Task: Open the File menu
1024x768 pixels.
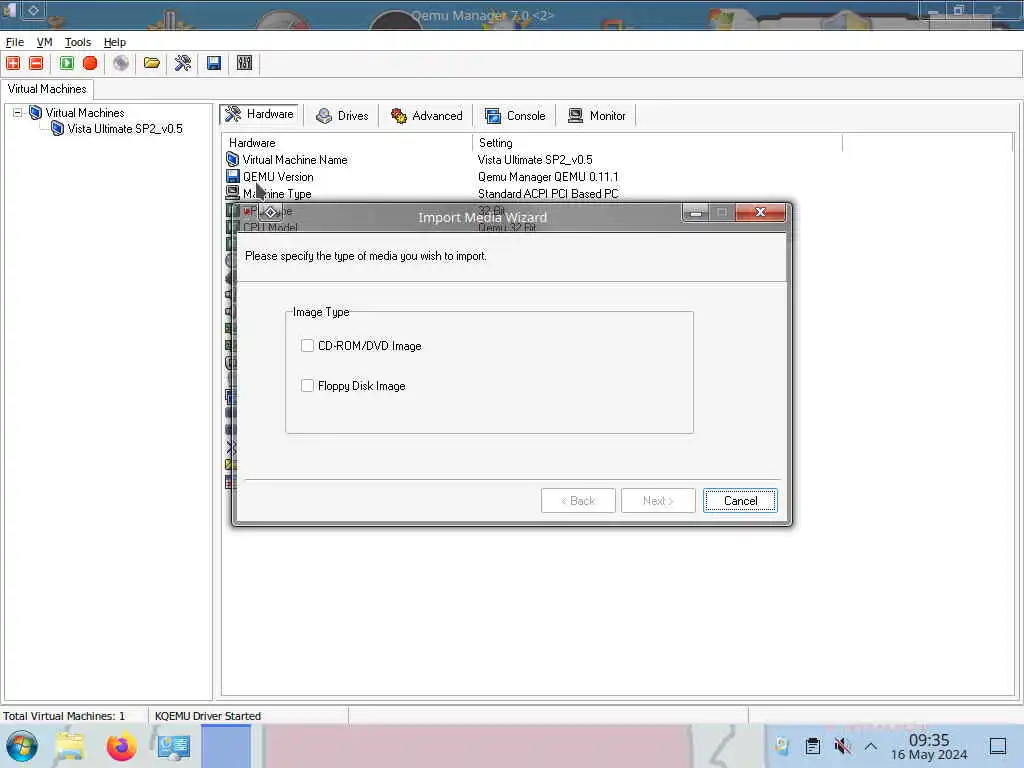Action: pos(14,42)
